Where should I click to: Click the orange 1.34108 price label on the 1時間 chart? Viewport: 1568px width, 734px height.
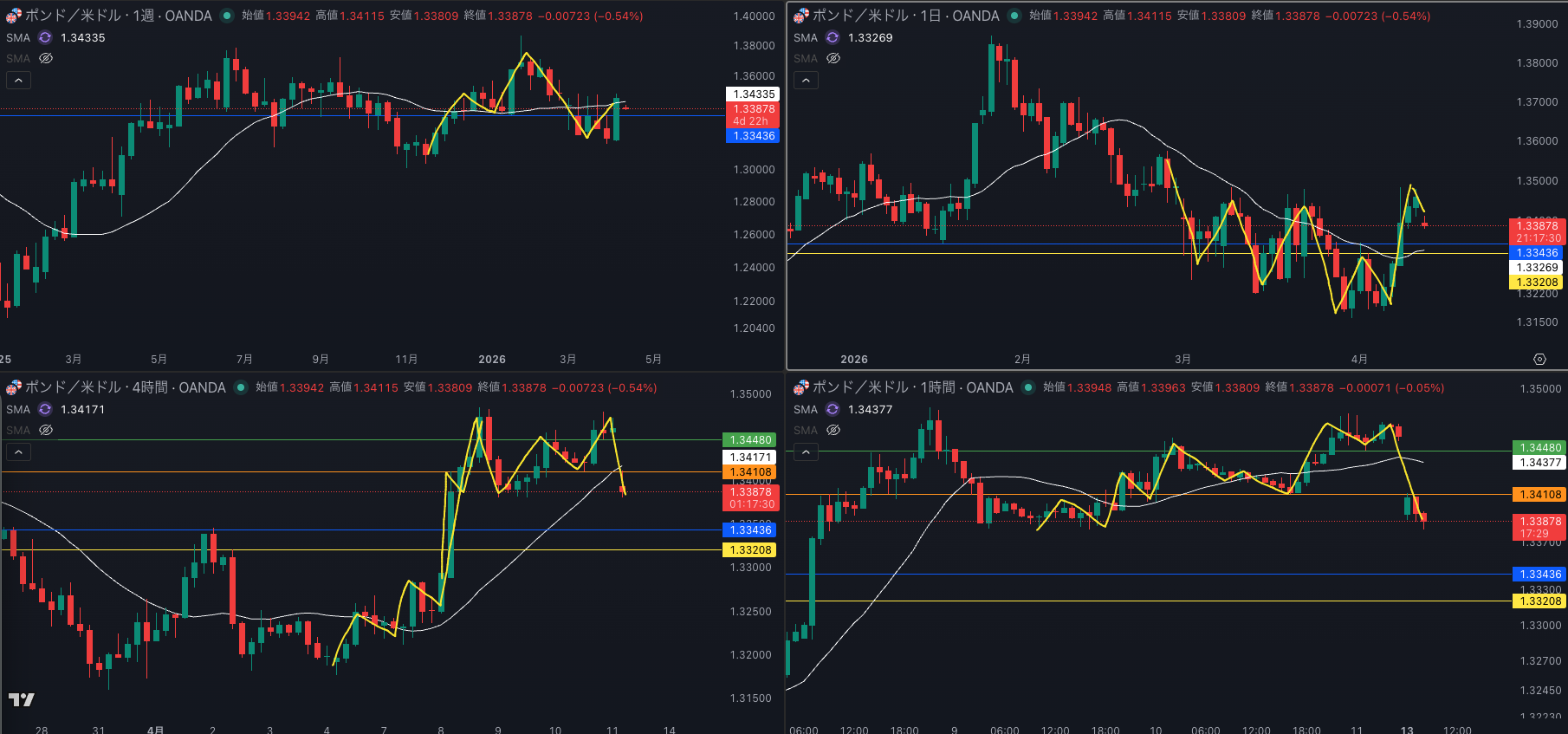[1540, 495]
